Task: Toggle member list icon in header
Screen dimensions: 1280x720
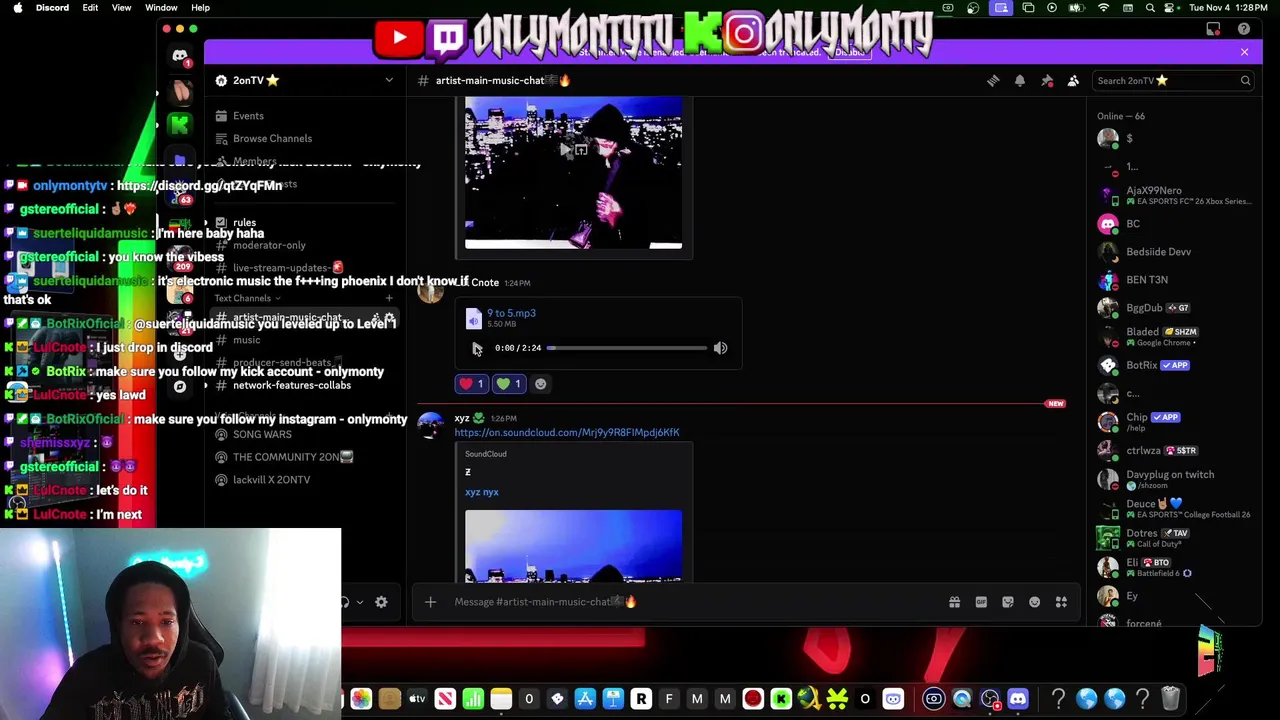Action: [x=1073, y=81]
